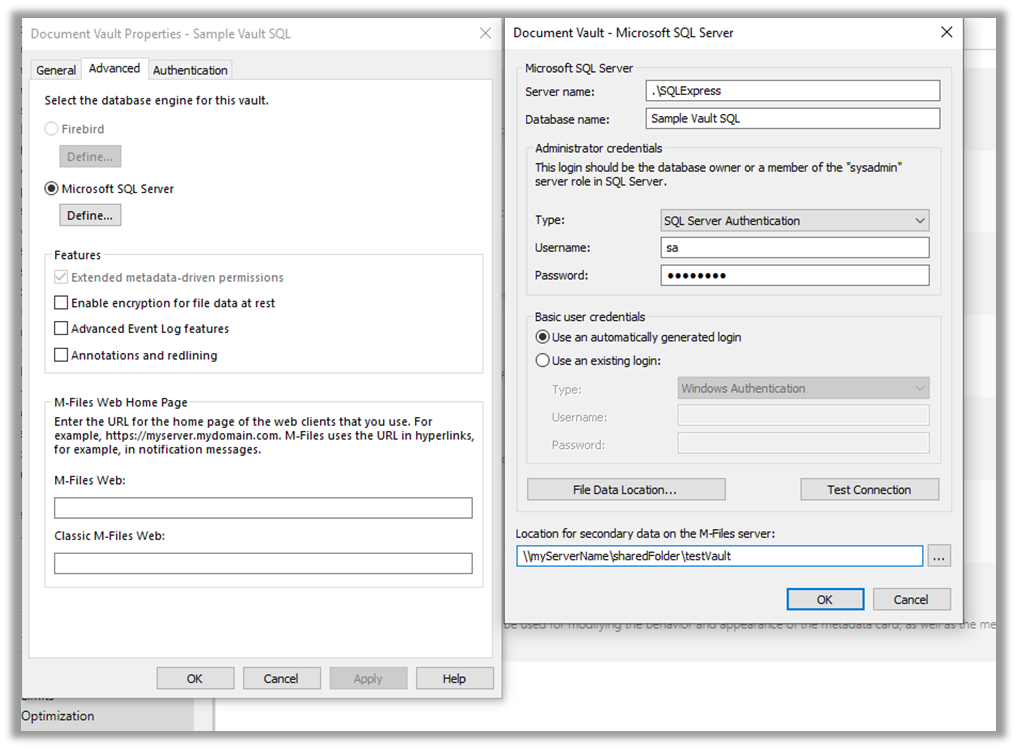Close the Document Vault SQL Server dialog
This screenshot has width=1017, height=749.
tap(946, 32)
